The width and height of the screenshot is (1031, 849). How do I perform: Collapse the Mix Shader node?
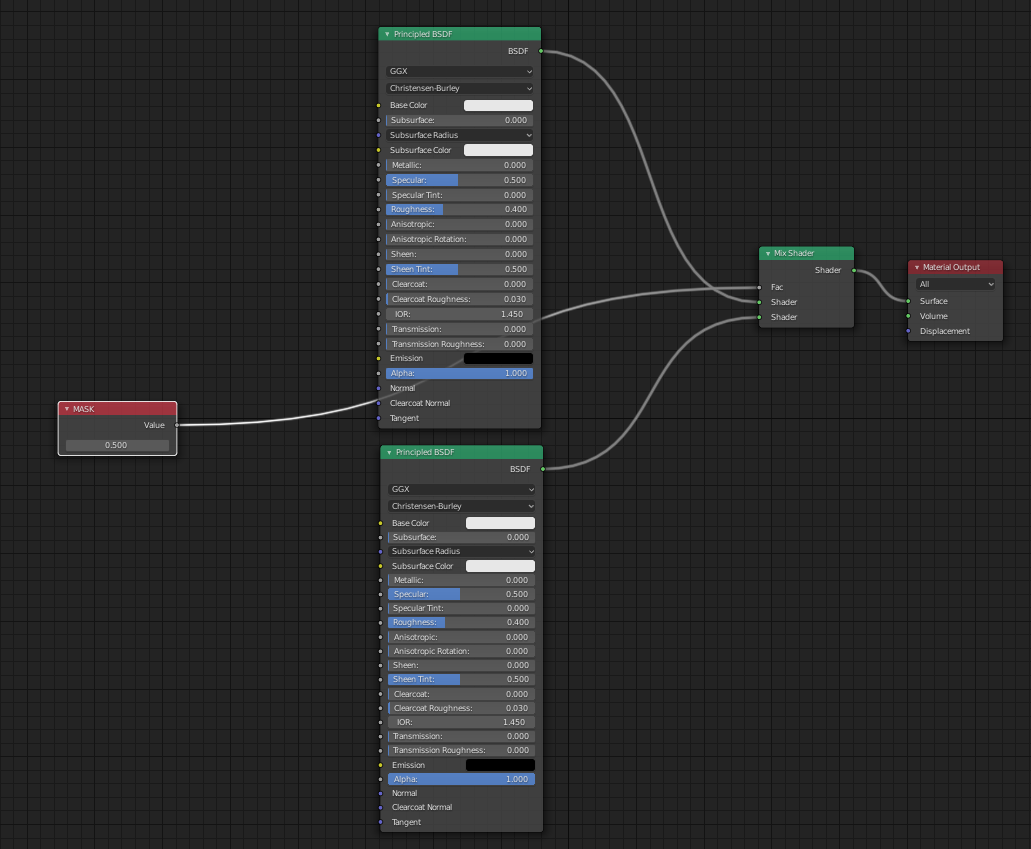pos(767,253)
